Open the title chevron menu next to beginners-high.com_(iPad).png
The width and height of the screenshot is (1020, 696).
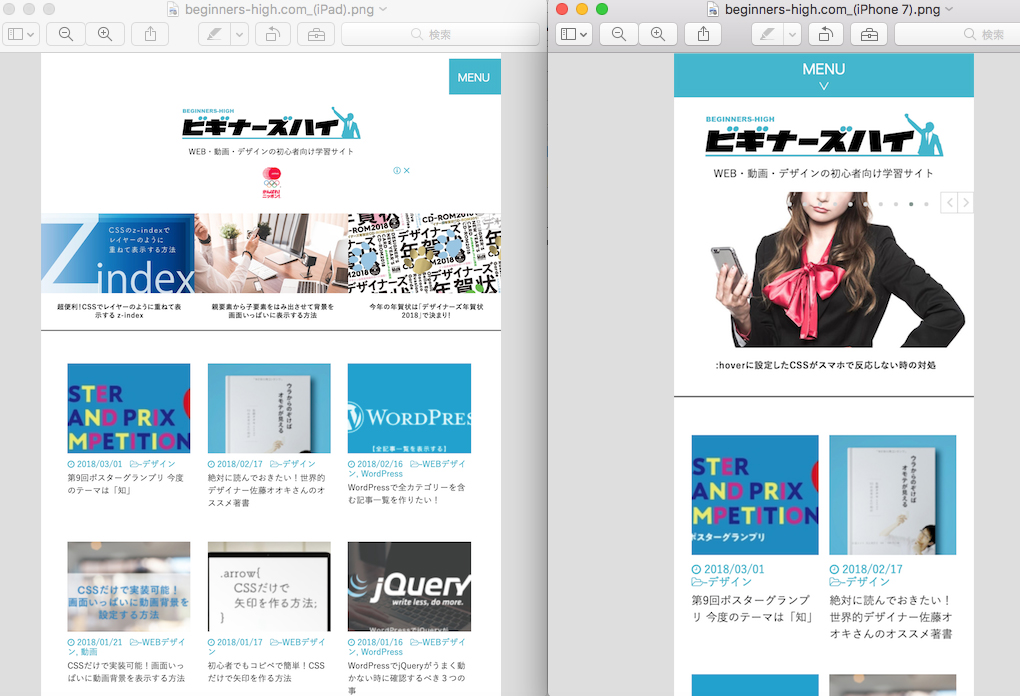pyautogui.click(x=383, y=9)
